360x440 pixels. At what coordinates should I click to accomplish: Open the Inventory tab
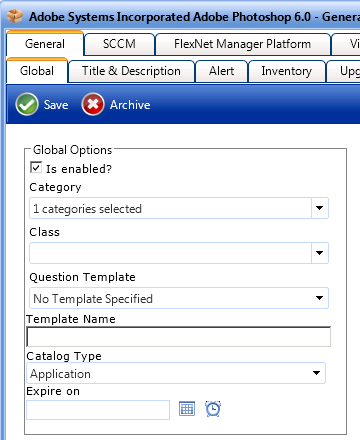coord(286,71)
